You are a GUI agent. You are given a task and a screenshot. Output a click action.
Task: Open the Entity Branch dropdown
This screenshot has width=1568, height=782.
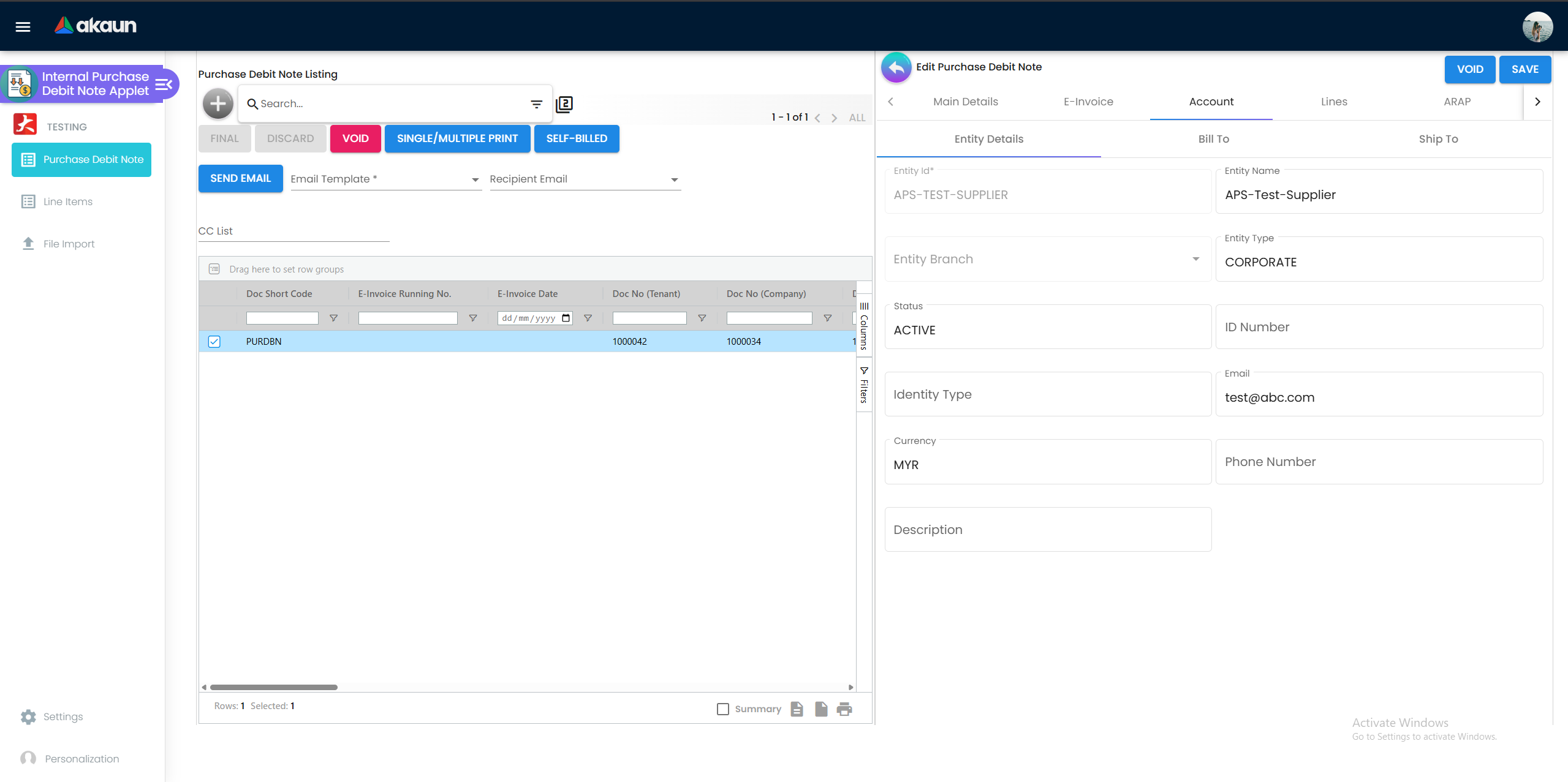(x=1195, y=258)
